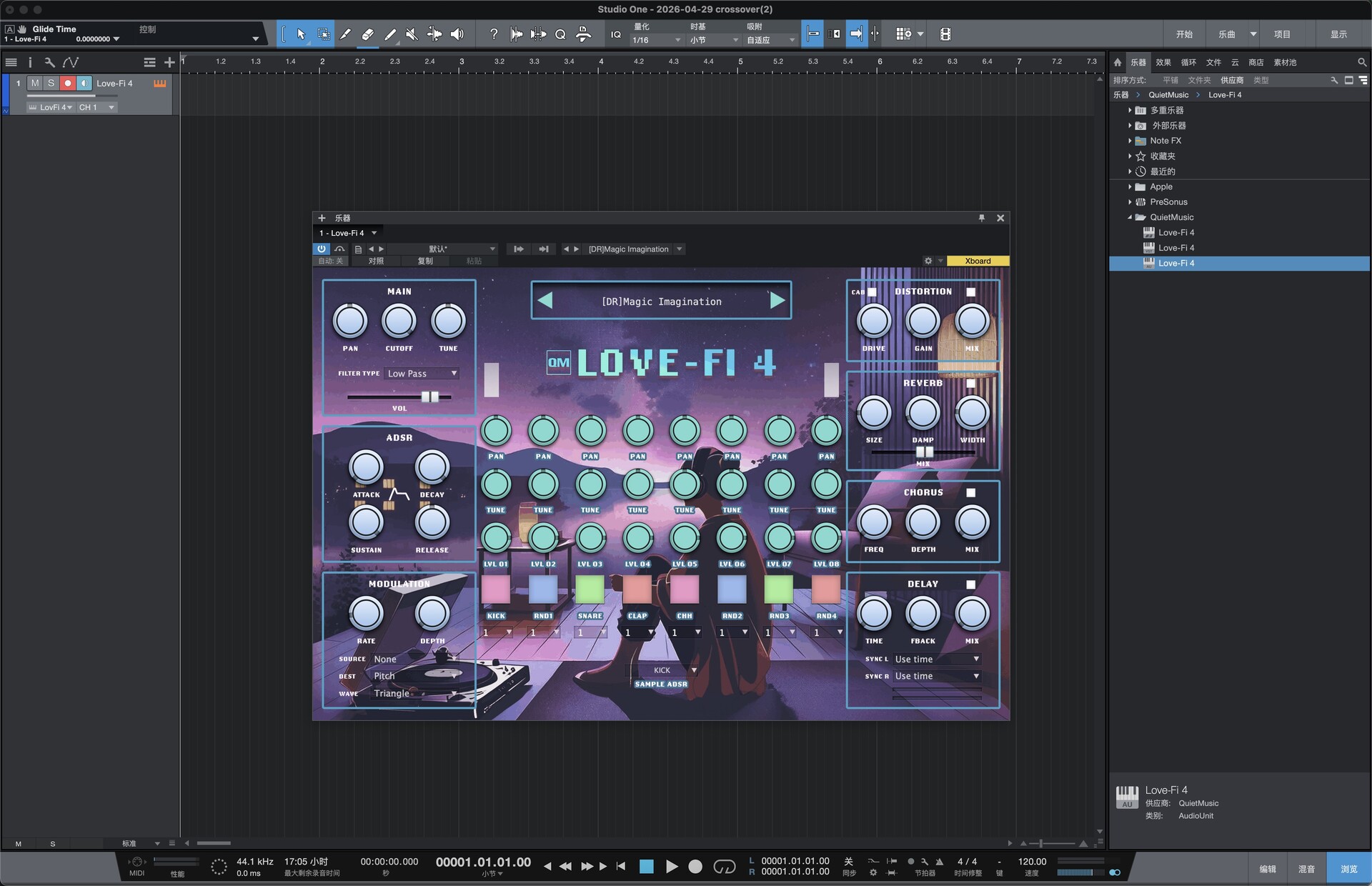This screenshot has height=886, width=1372.
Task: Open Sample ADSR KICK dropdown
Action: [x=662, y=670]
